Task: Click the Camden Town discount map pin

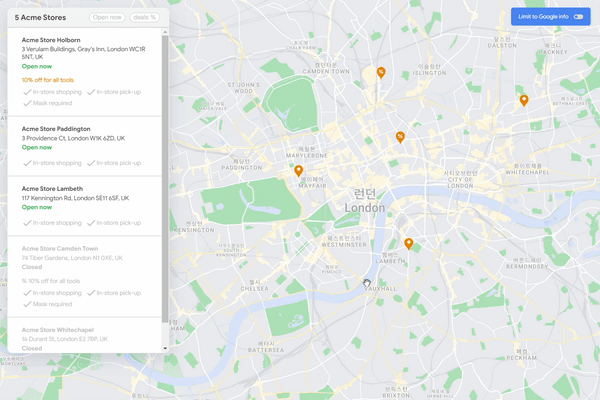Action: click(x=381, y=72)
